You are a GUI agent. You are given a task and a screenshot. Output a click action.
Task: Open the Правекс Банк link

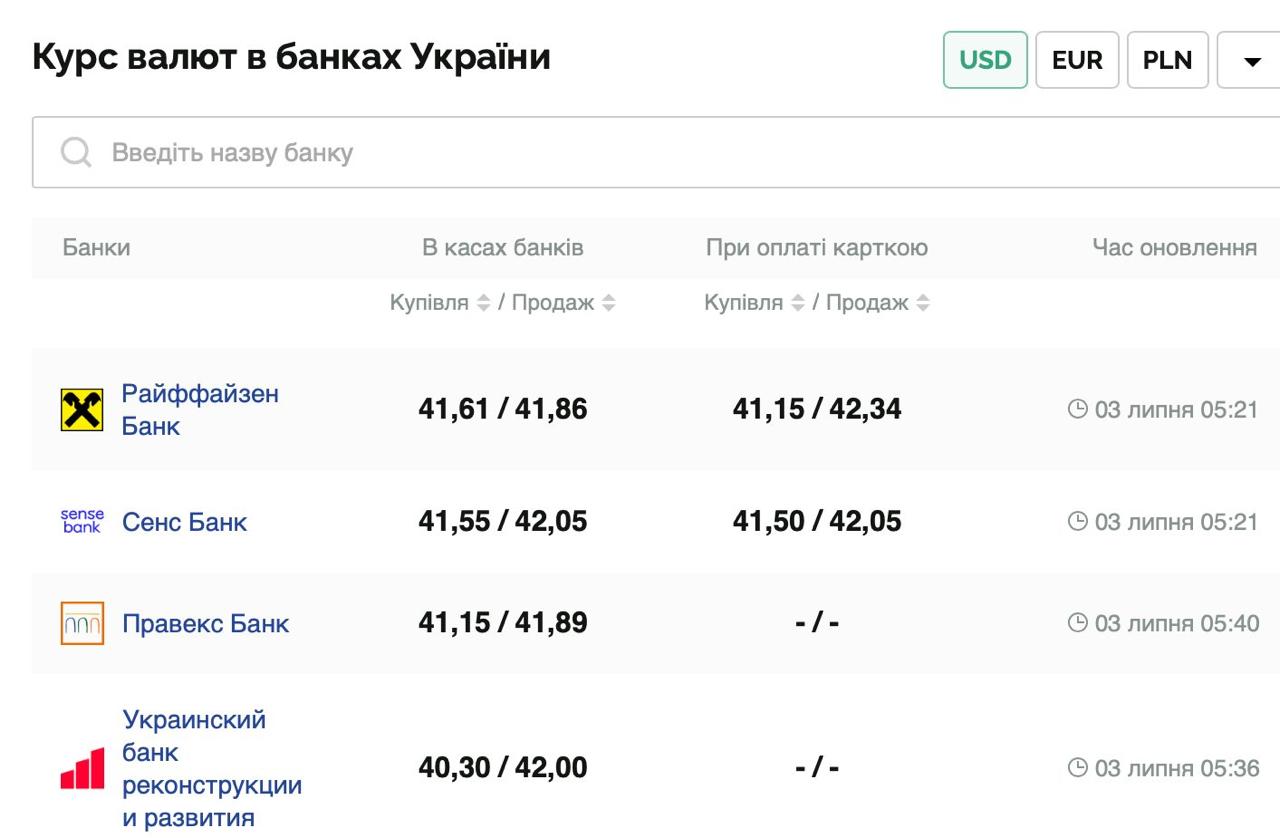click(x=205, y=624)
